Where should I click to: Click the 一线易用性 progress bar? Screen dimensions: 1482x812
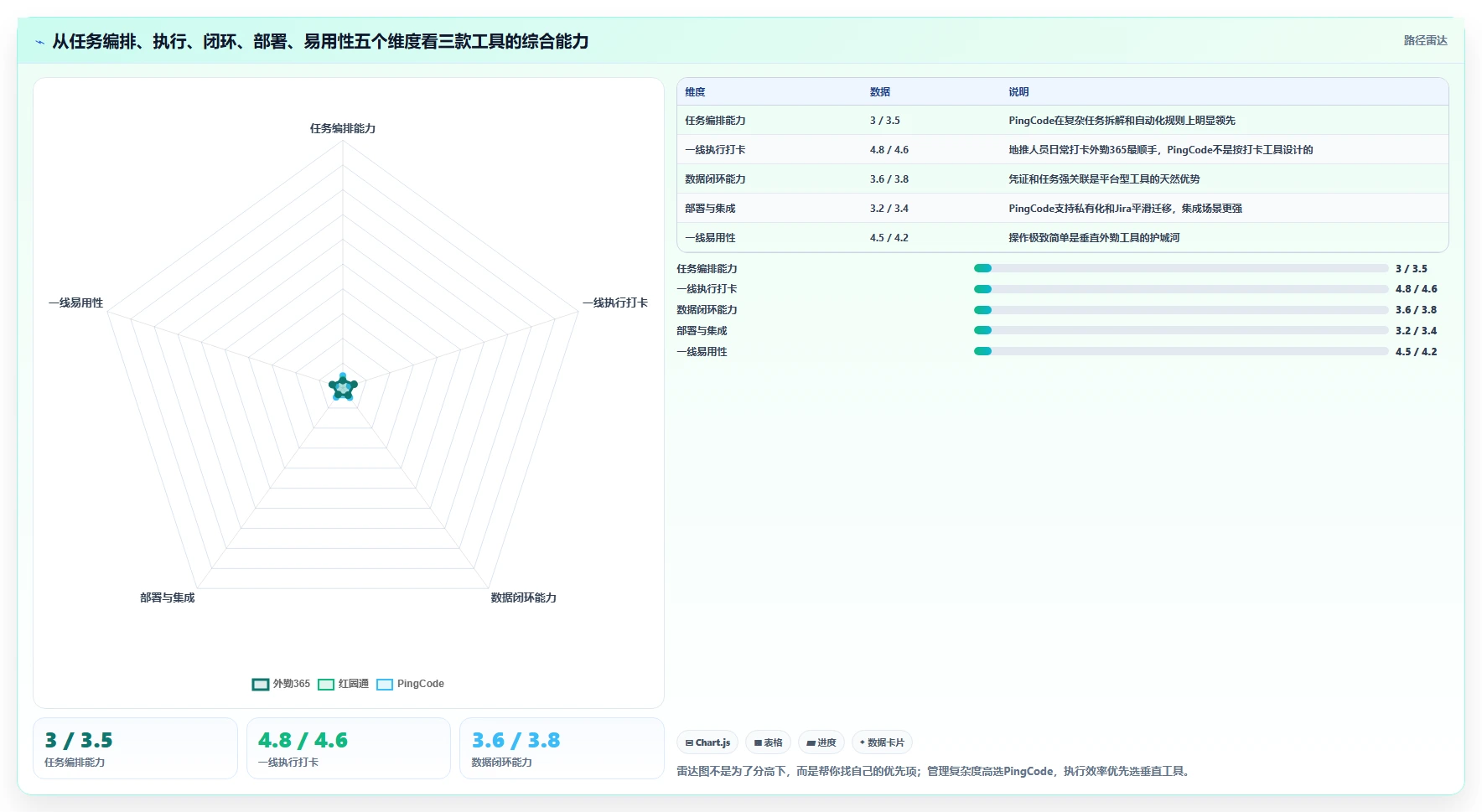point(1181,351)
